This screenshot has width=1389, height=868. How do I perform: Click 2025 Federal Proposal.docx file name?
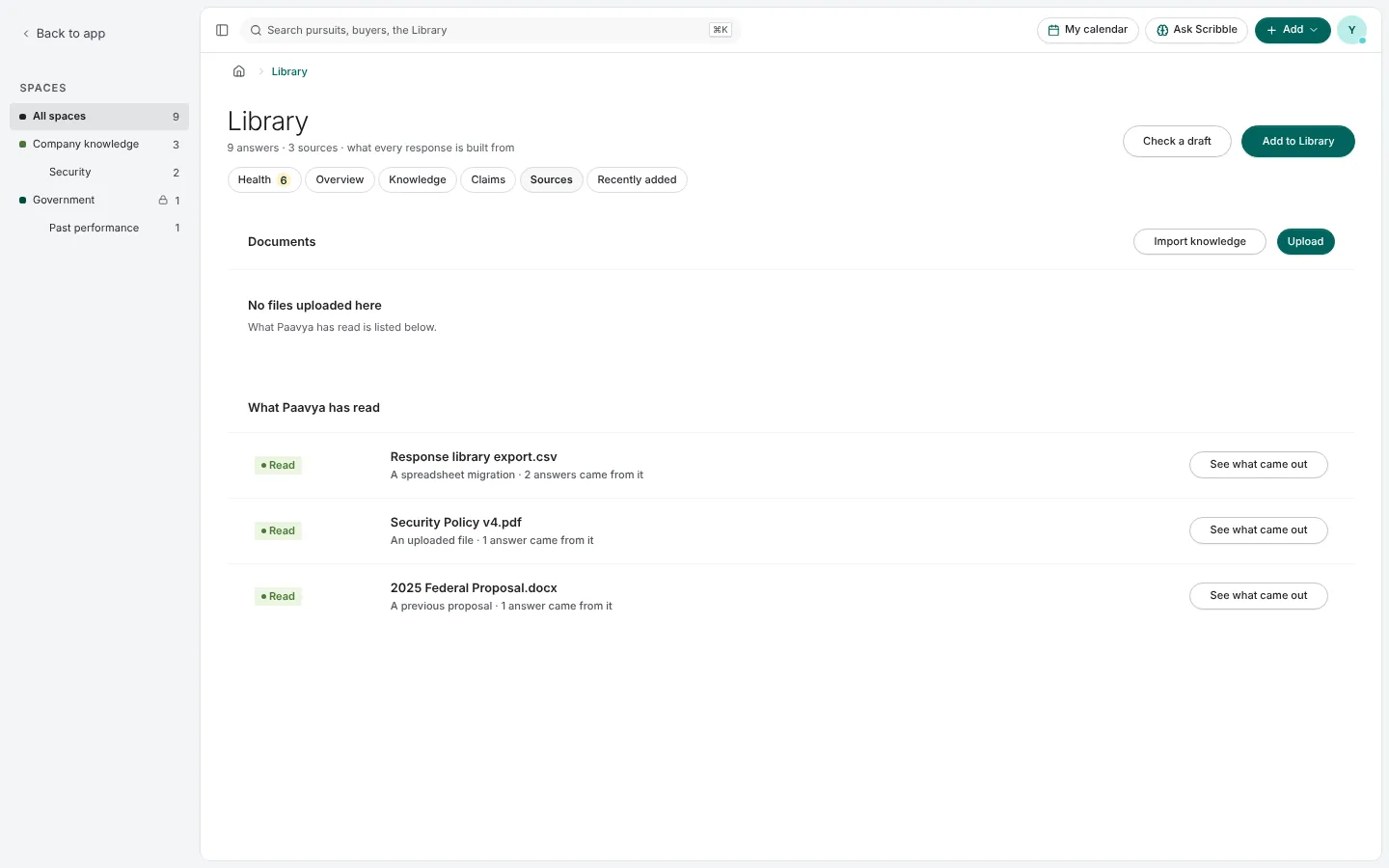(x=474, y=588)
